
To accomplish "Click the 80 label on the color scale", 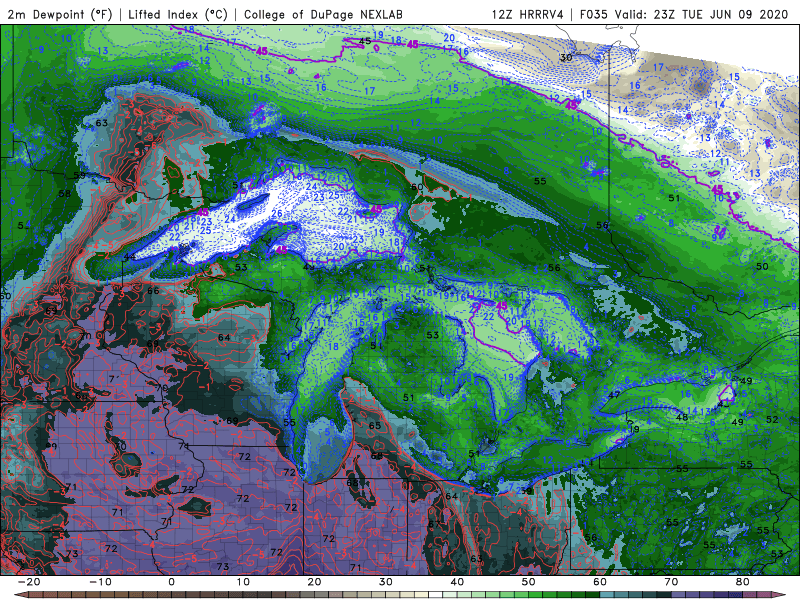I will click(x=743, y=582).
